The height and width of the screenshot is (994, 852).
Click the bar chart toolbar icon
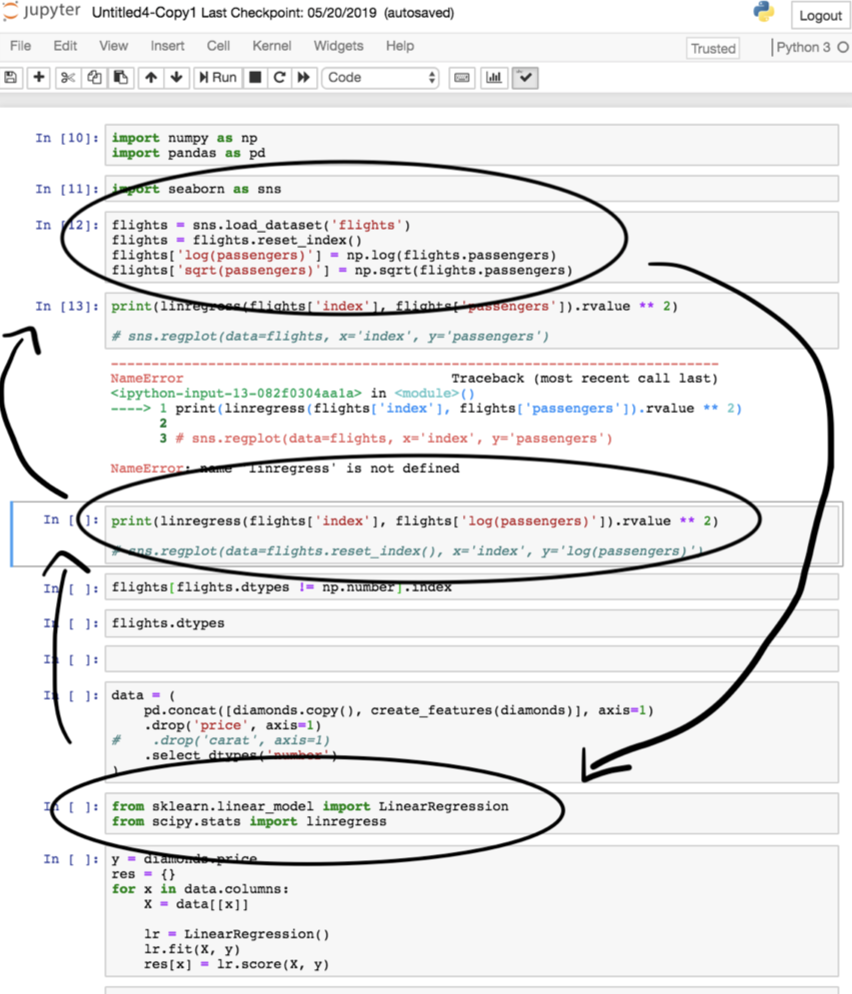point(494,78)
